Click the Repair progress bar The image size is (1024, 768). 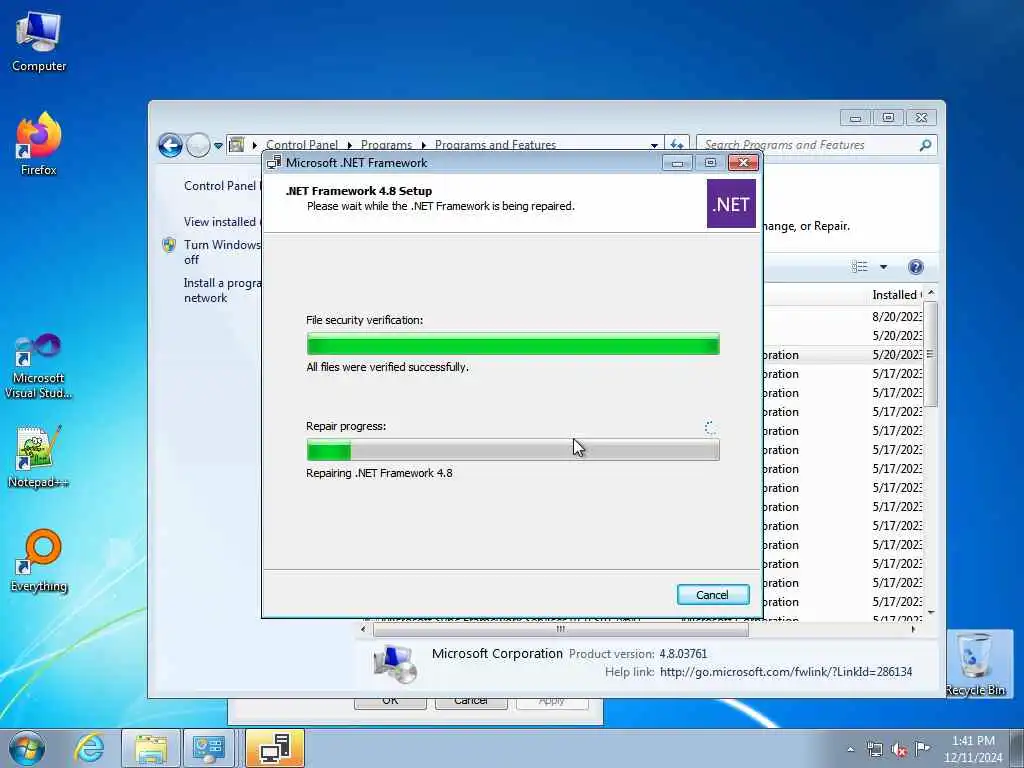click(x=513, y=450)
